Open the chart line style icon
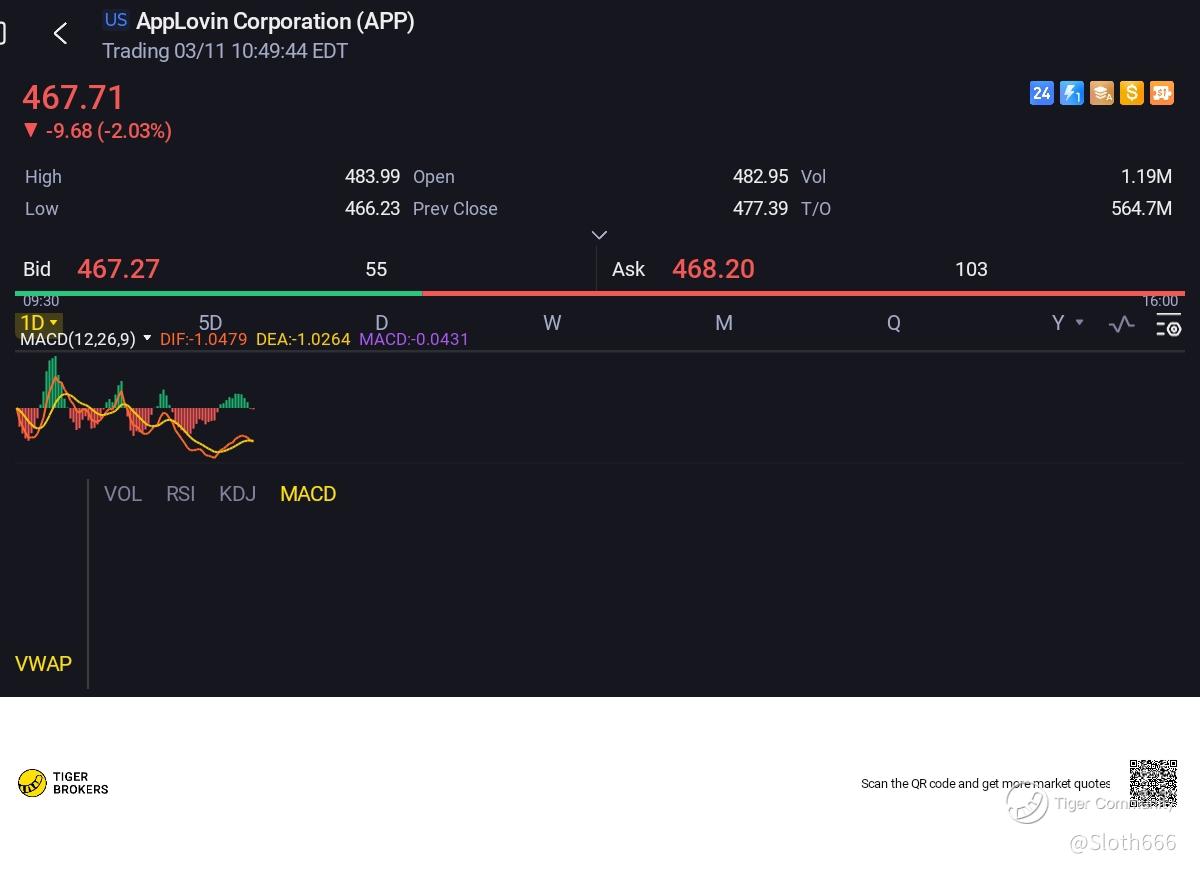The image size is (1200, 870). [x=1121, y=324]
